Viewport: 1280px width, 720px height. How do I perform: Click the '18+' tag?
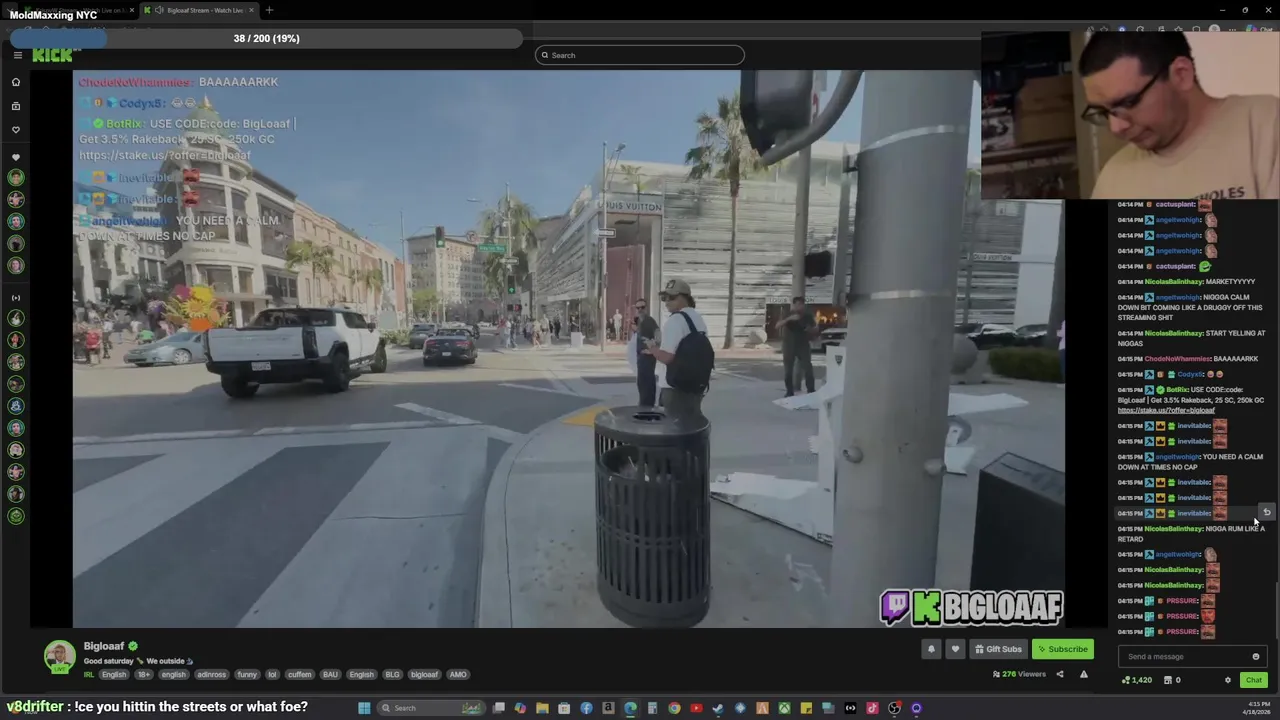tap(144, 674)
